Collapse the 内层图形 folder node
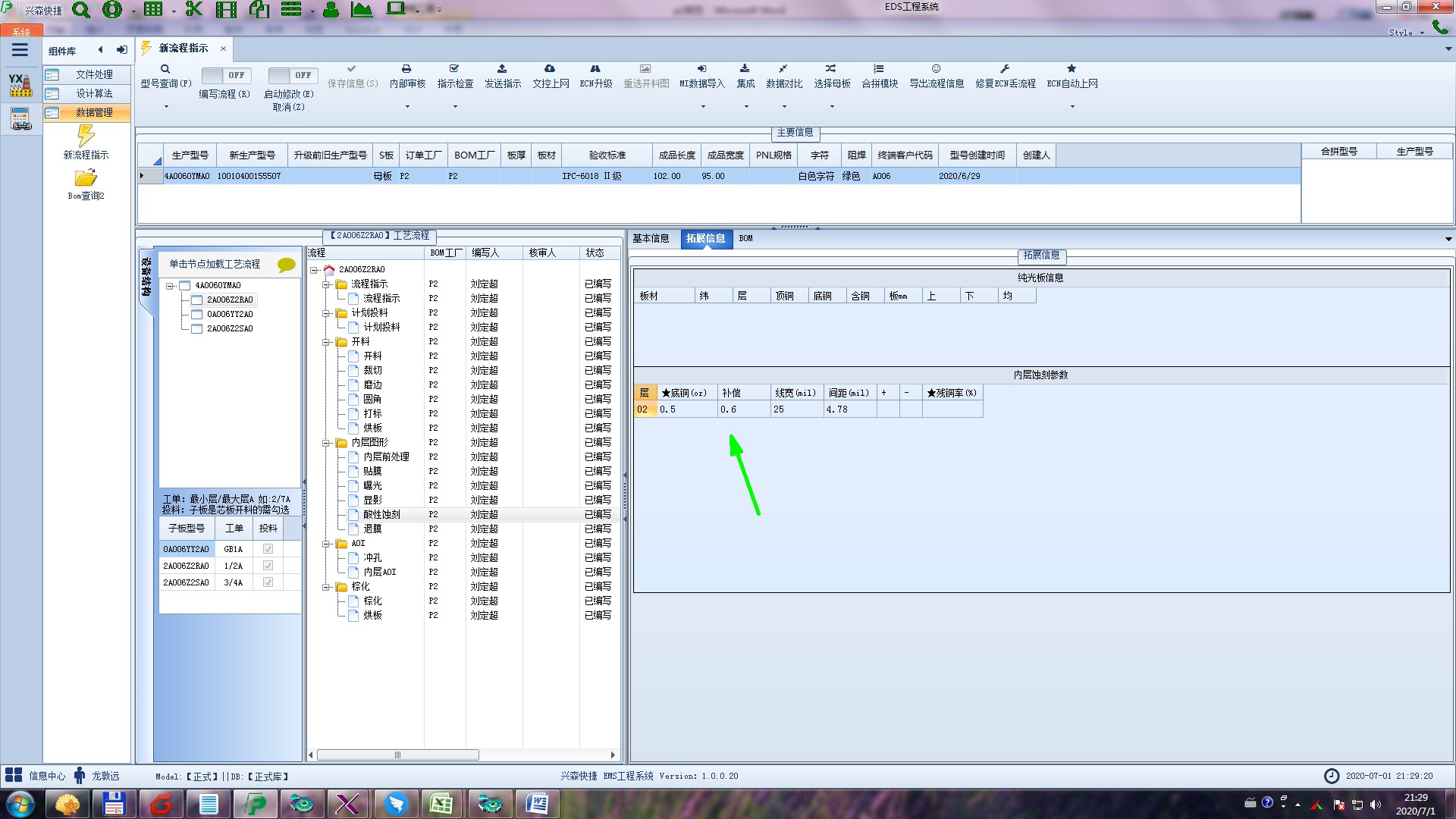Image resolution: width=1456 pixels, height=819 pixels. [325, 443]
